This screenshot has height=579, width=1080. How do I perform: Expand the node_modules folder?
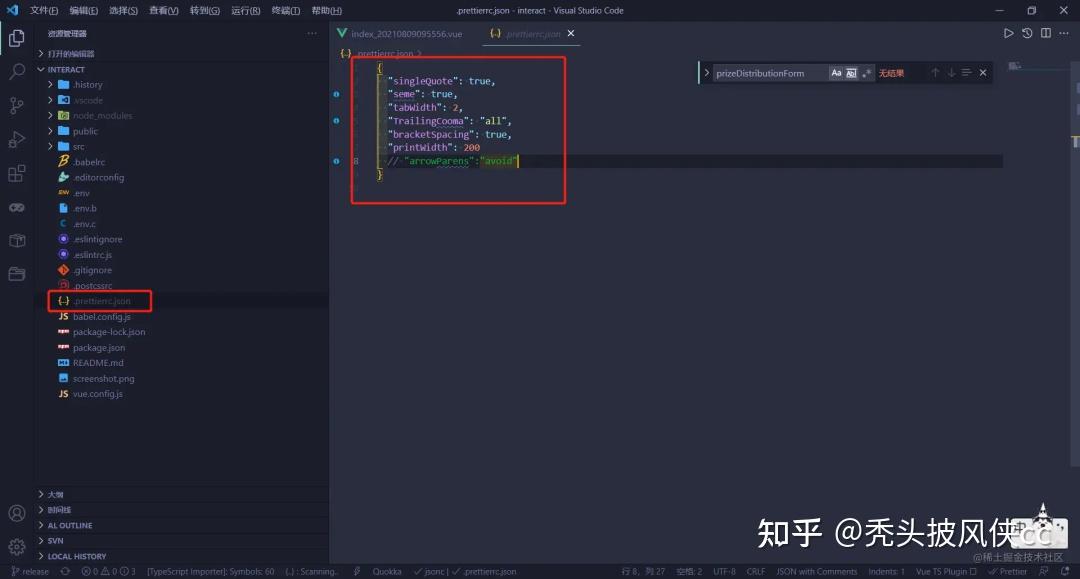point(102,116)
